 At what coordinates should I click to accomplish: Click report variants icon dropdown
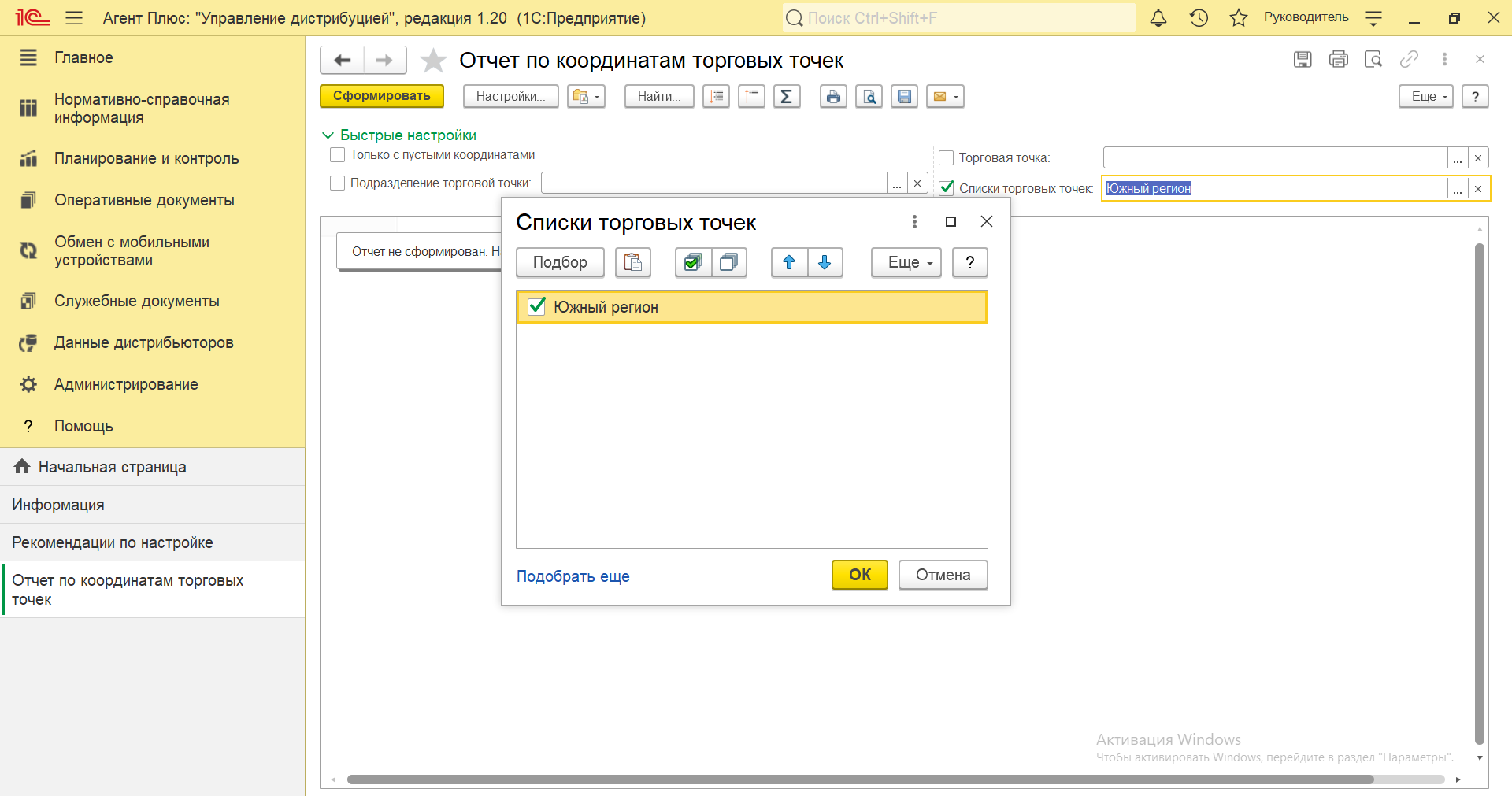586,96
